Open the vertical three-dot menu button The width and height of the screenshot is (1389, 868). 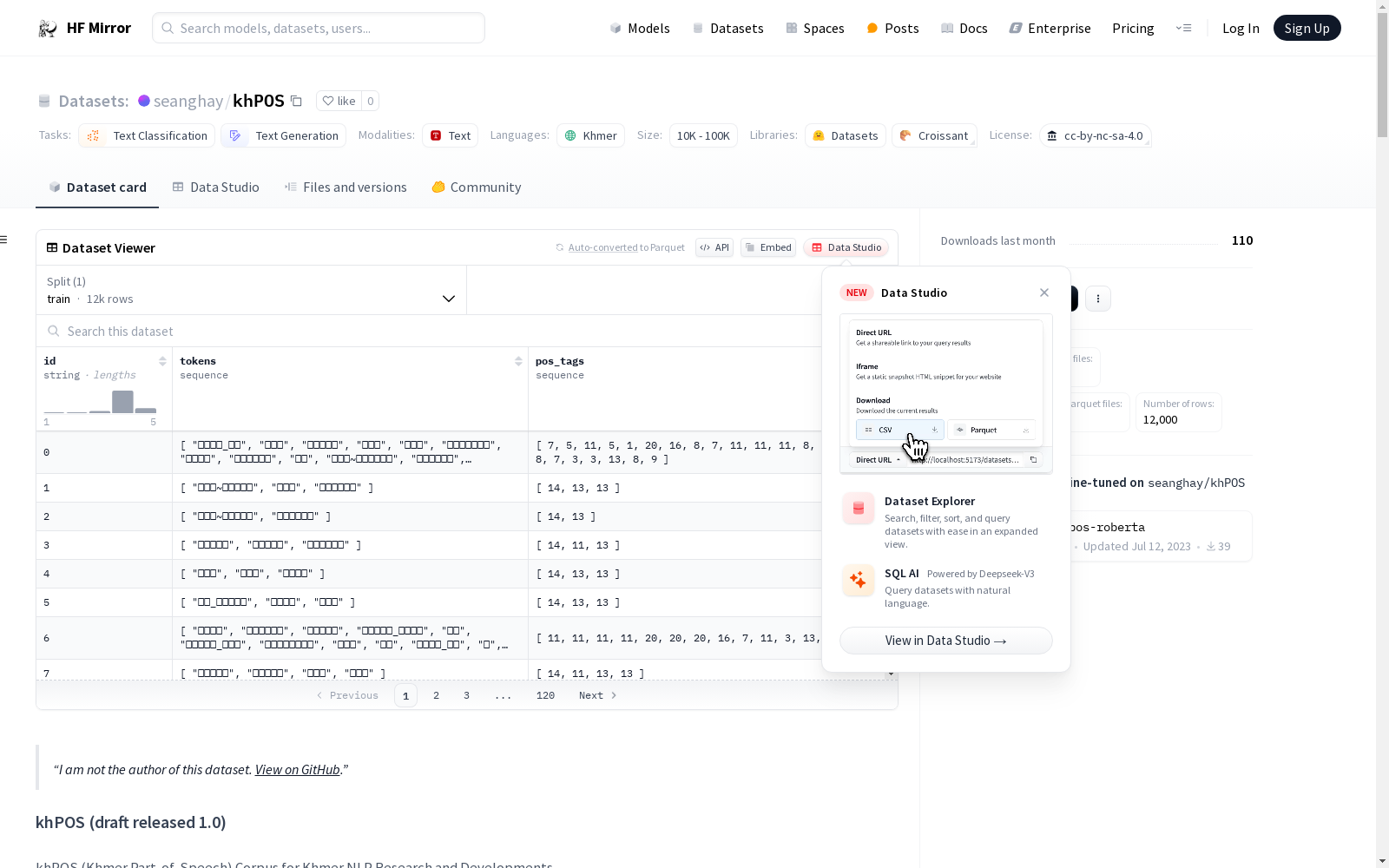coord(1098,299)
